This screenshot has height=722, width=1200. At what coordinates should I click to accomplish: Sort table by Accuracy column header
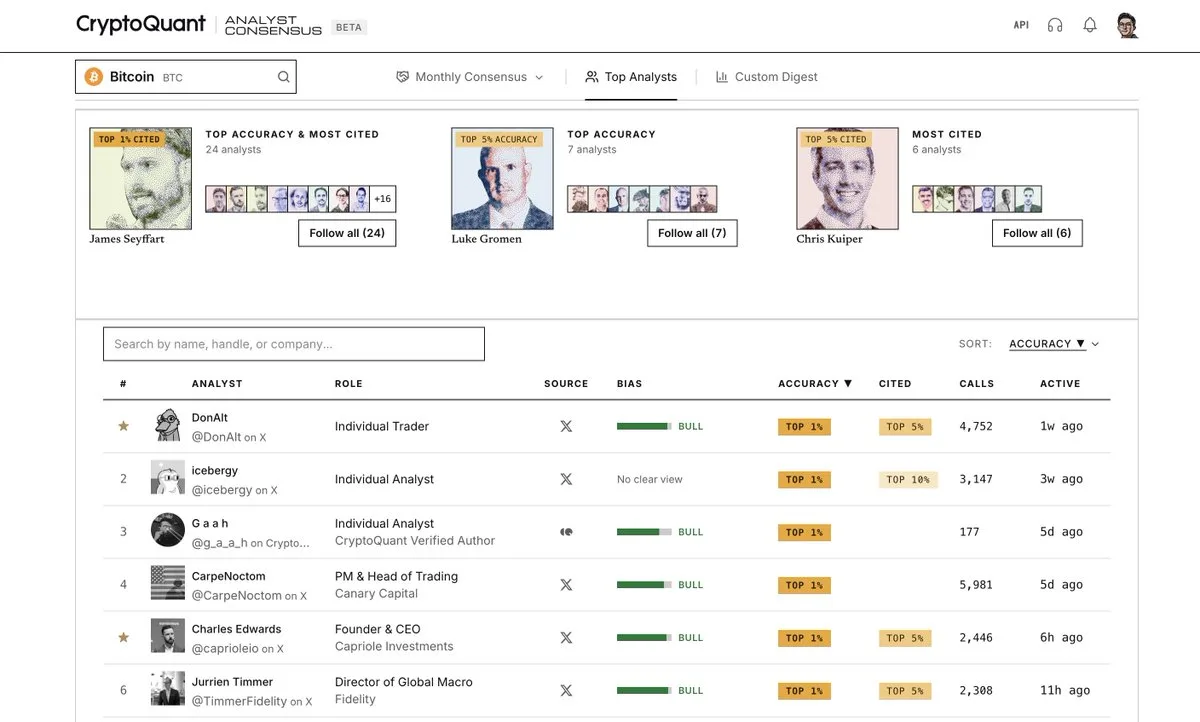(x=815, y=384)
